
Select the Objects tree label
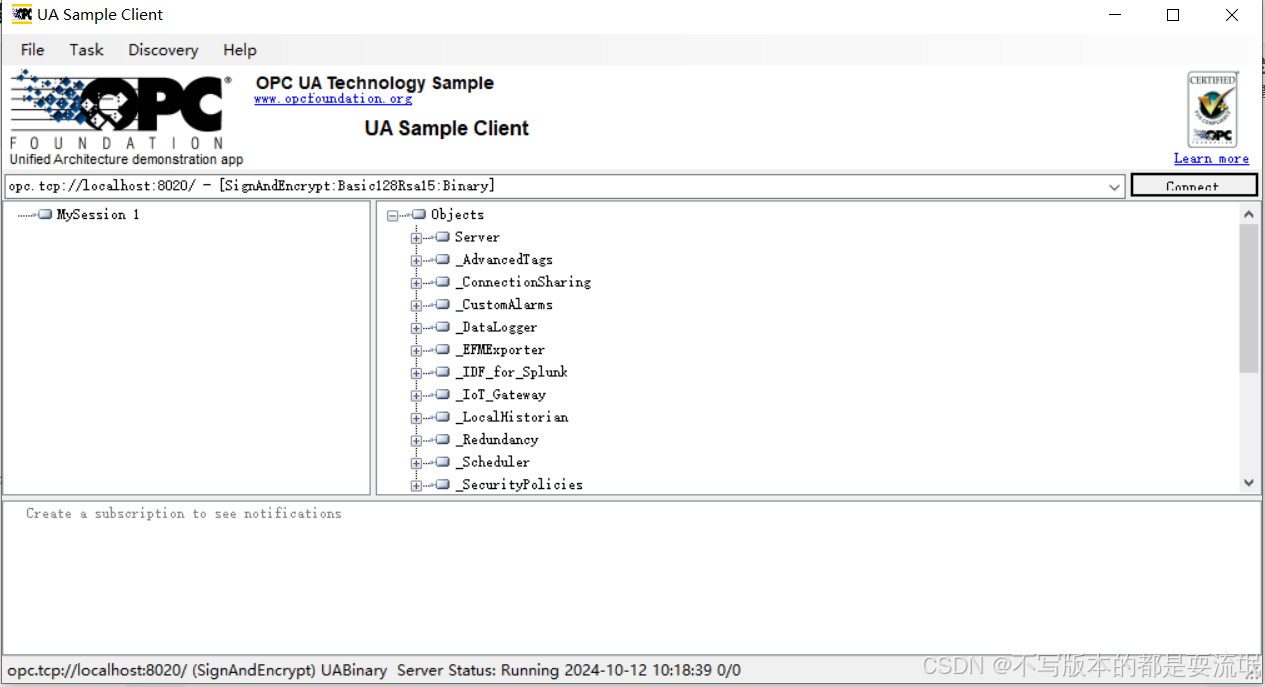click(457, 215)
